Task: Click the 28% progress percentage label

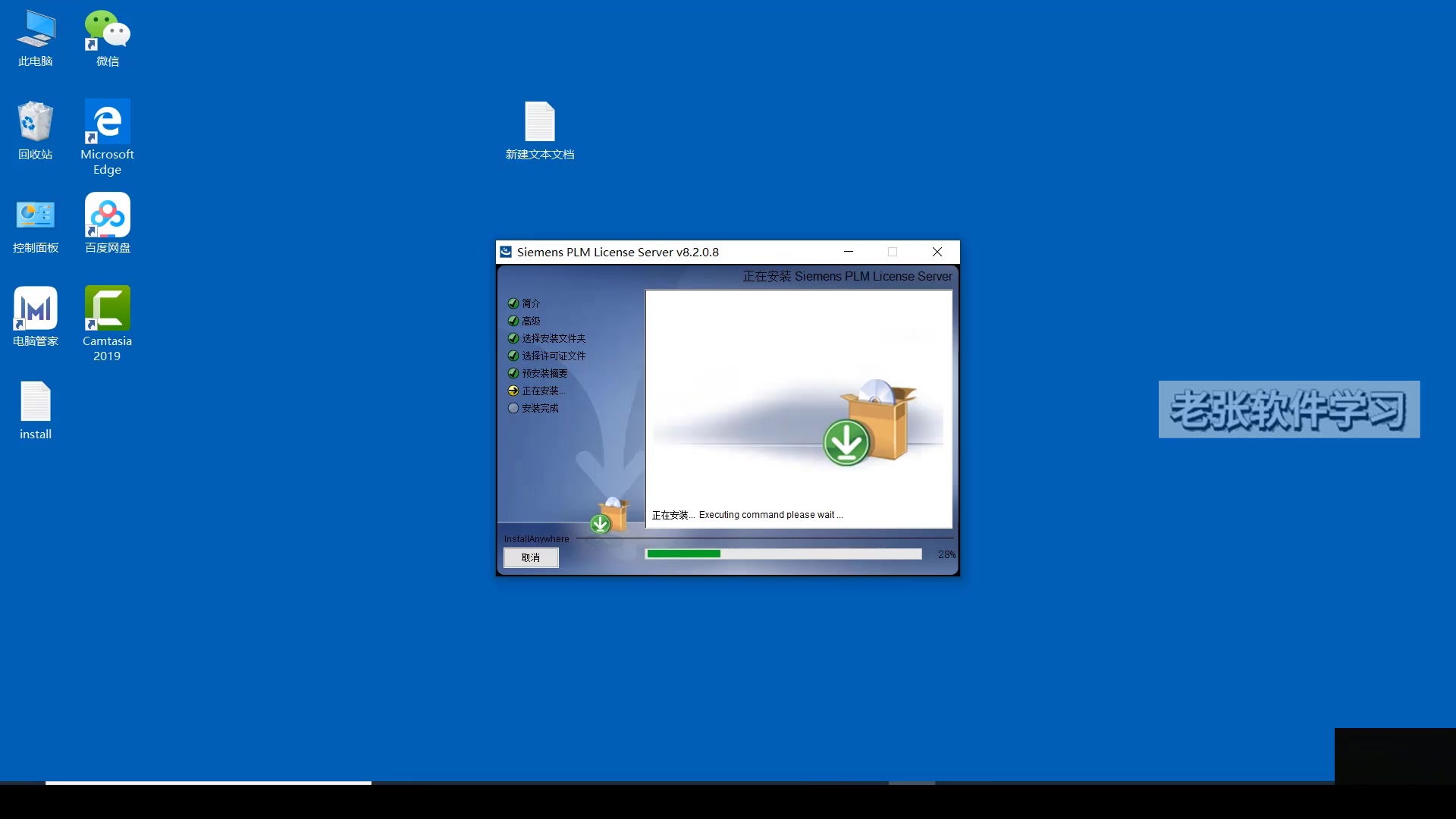Action: (x=946, y=554)
